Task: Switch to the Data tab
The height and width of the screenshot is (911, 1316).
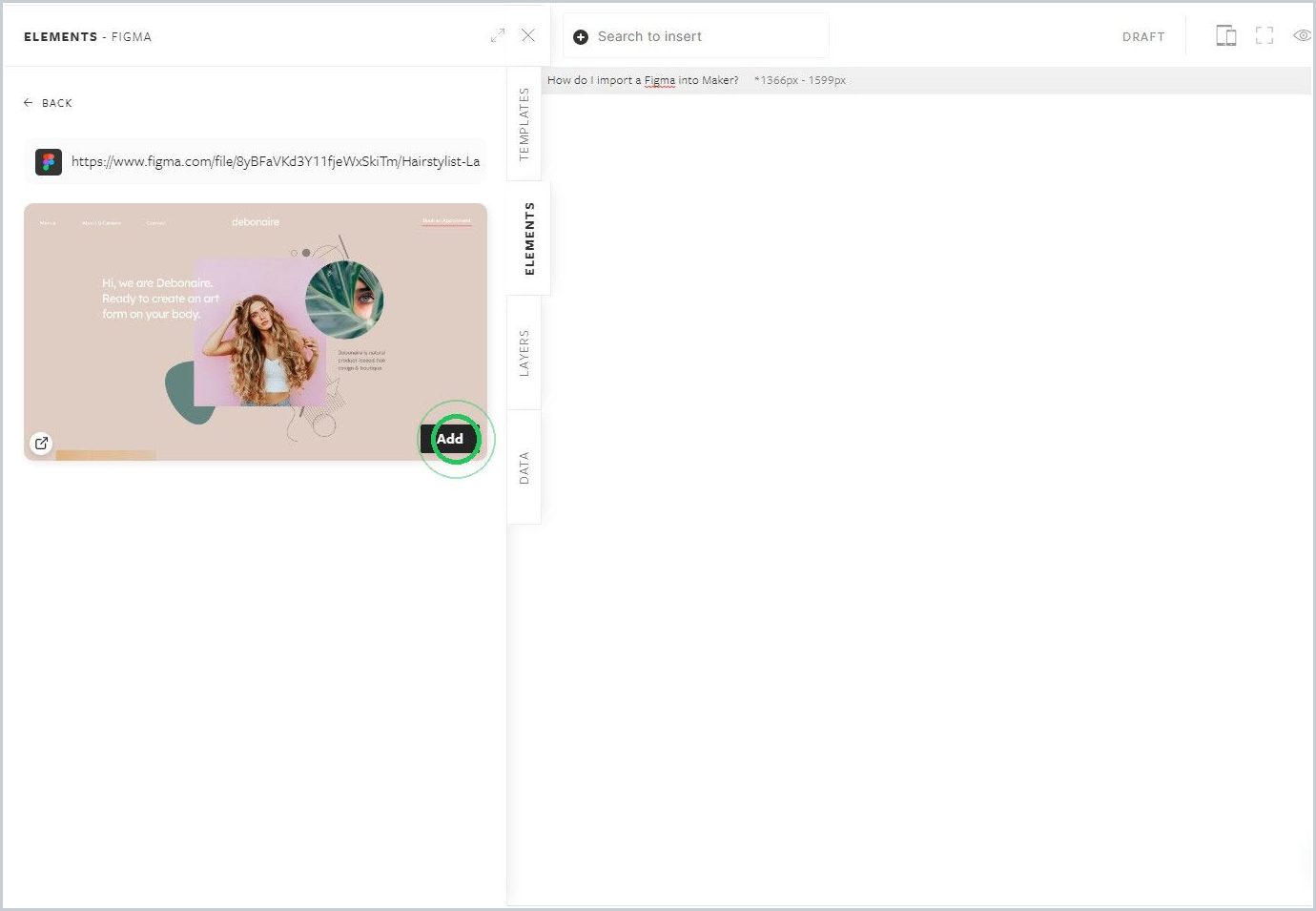Action: pyautogui.click(x=524, y=467)
